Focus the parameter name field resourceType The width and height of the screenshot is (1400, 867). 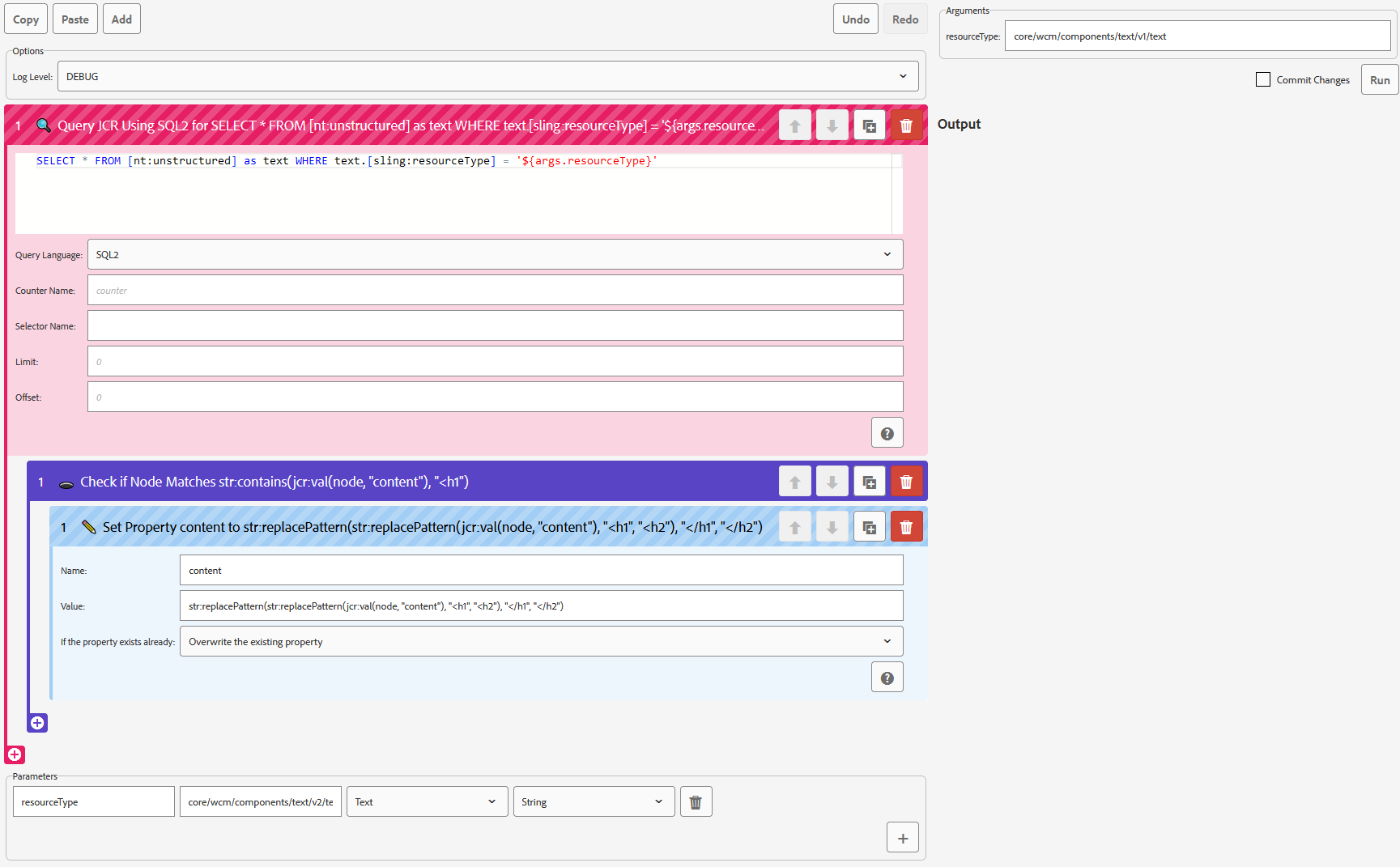pyautogui.click(x=94, y=801)
